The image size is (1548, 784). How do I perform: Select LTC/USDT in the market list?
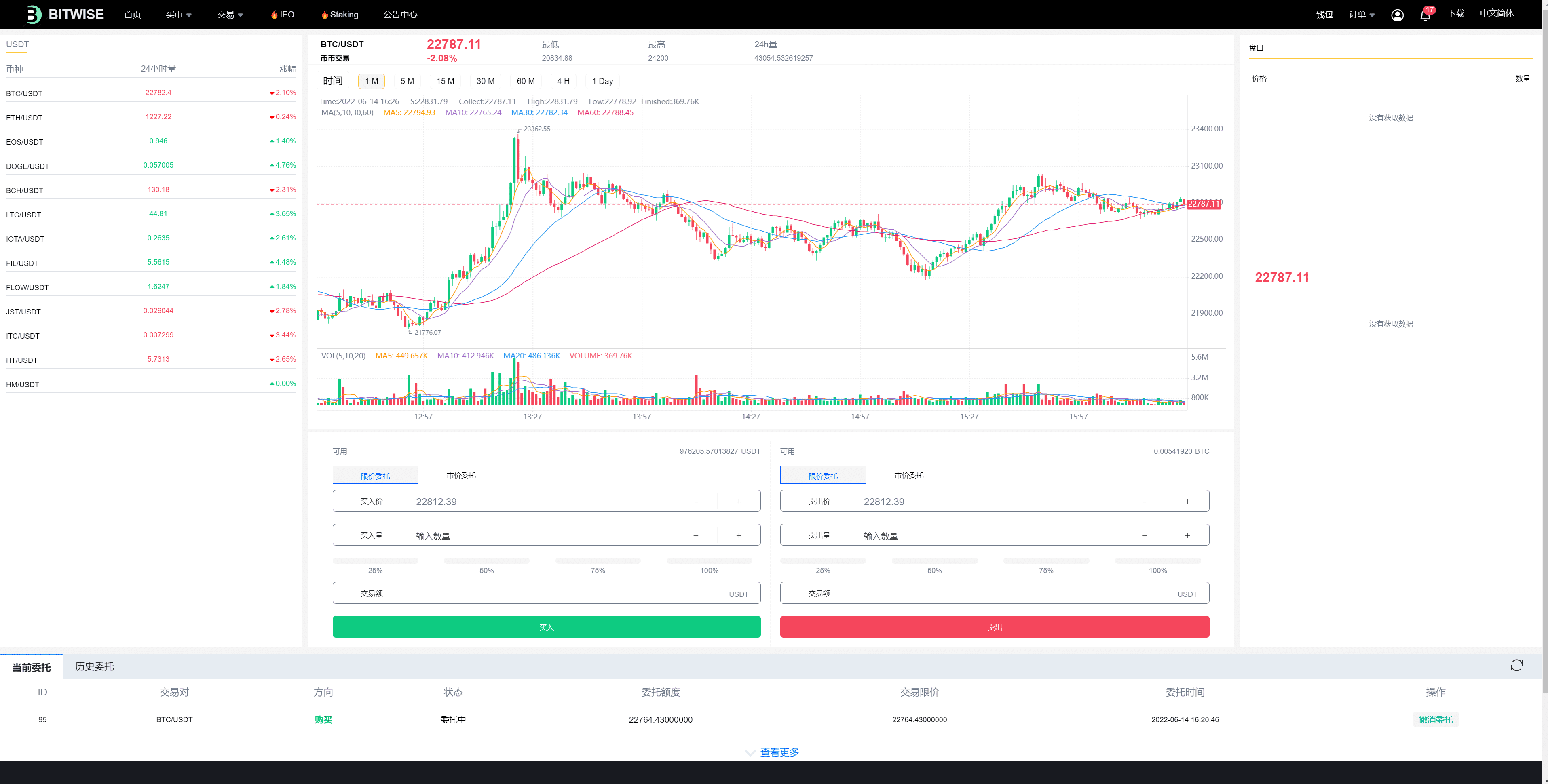pos(151,214)
